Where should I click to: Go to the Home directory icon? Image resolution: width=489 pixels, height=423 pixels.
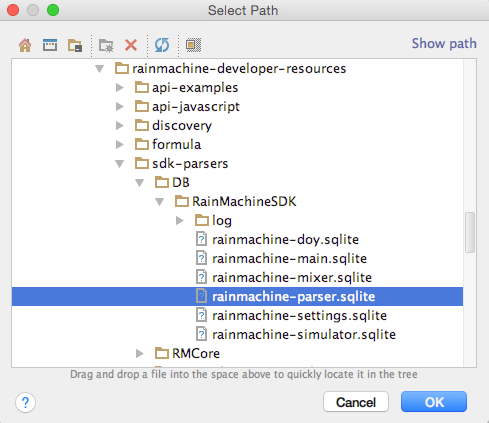[x=25, y=45]
